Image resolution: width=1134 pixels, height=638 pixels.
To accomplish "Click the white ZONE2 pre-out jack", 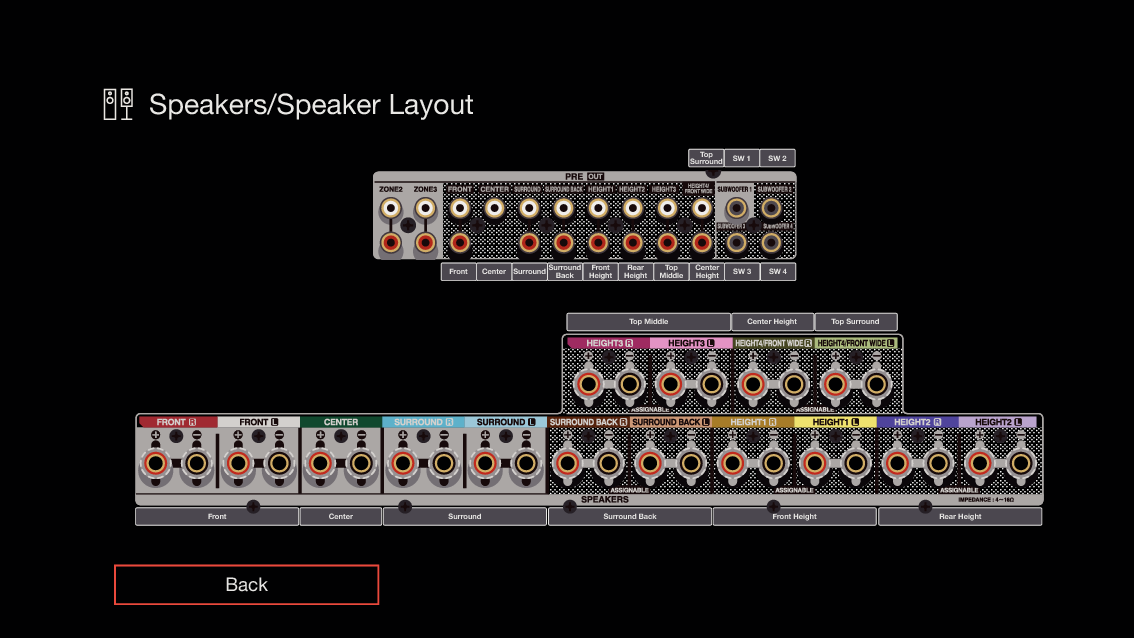I will [390, 209].
